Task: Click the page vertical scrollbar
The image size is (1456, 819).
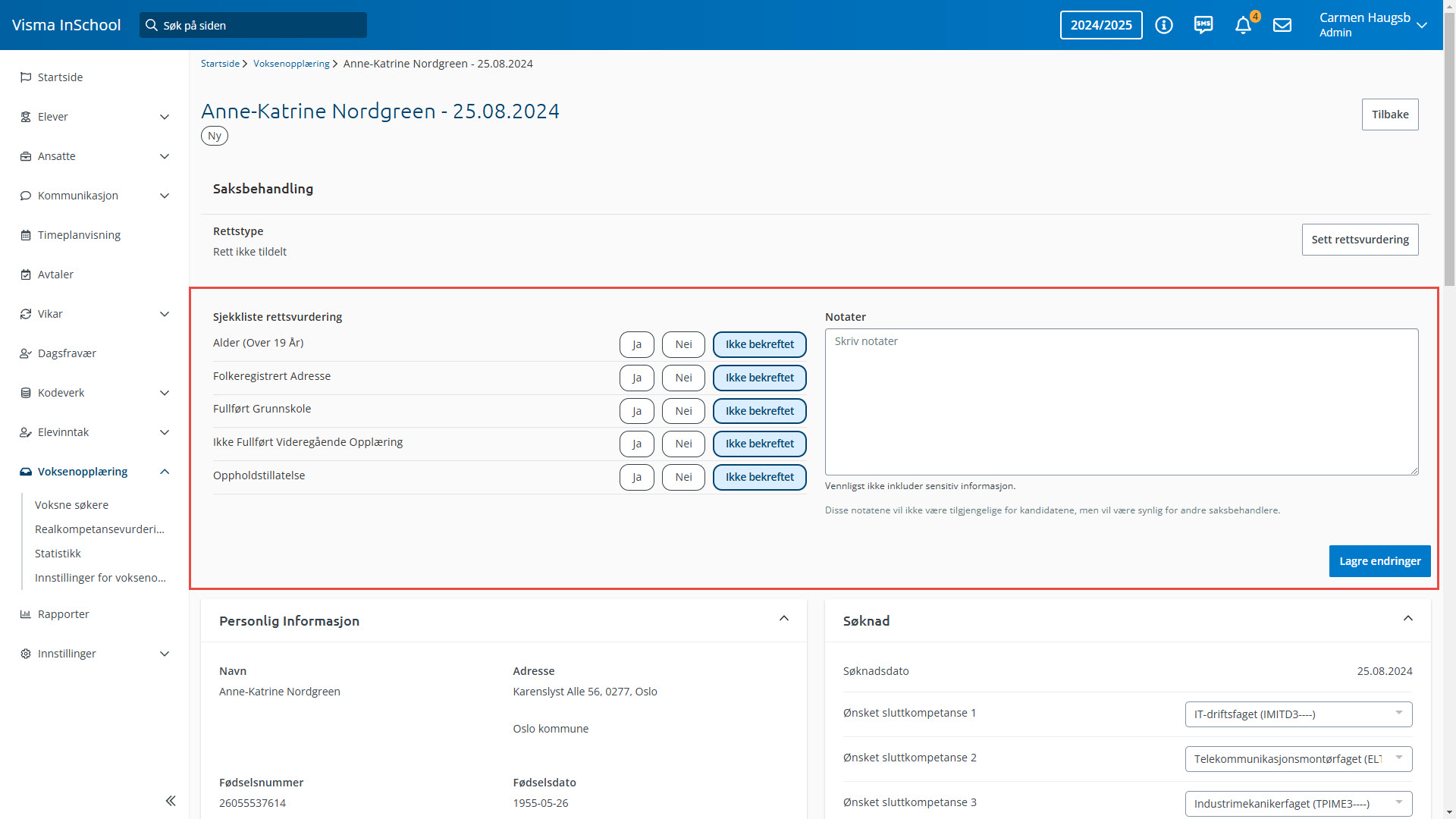Action: click(1449, 152)
